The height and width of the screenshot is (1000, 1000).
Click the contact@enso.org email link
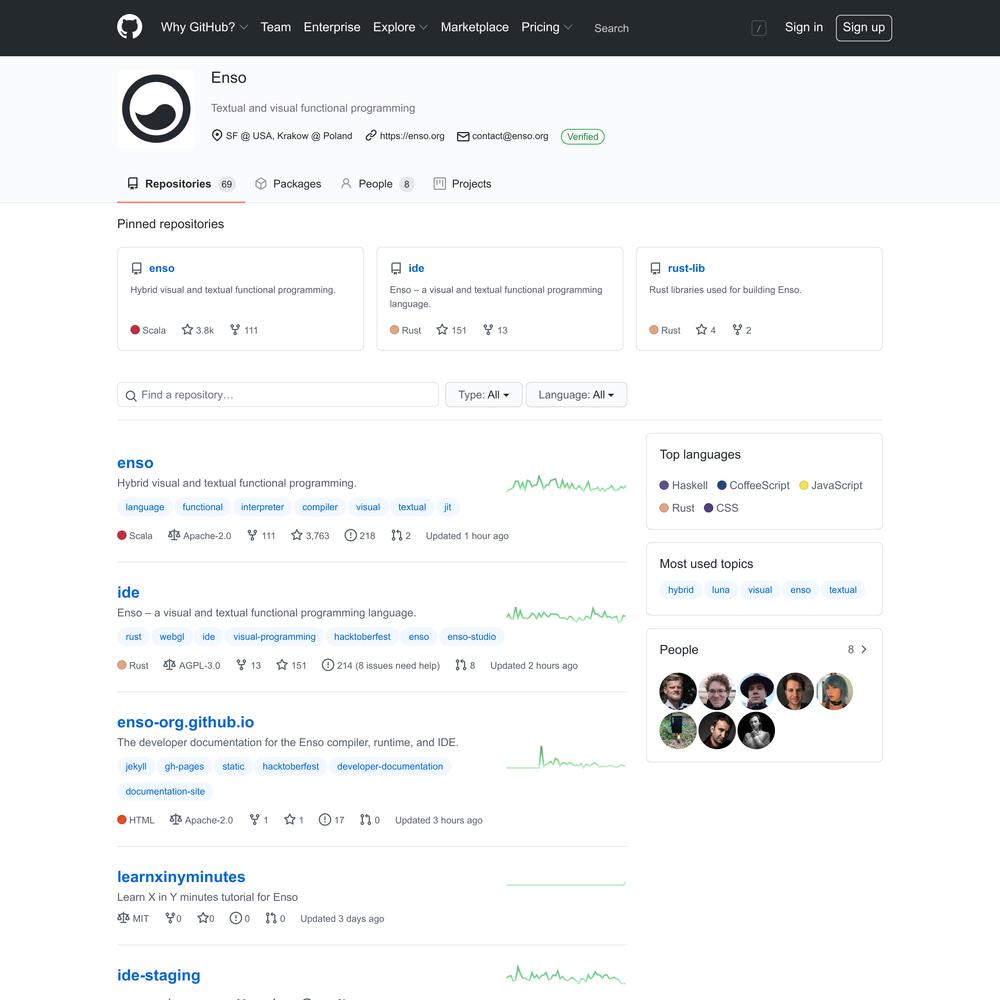(510, 136)
